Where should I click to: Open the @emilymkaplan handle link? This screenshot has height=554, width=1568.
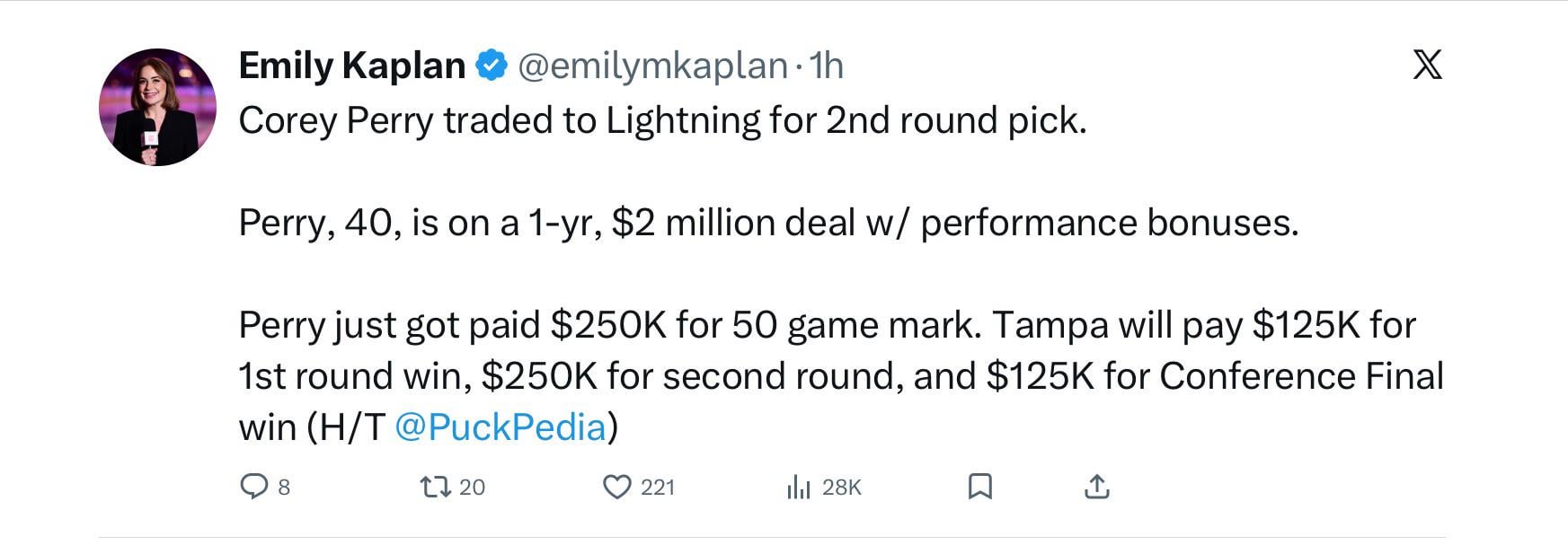(x=652, y=66)
